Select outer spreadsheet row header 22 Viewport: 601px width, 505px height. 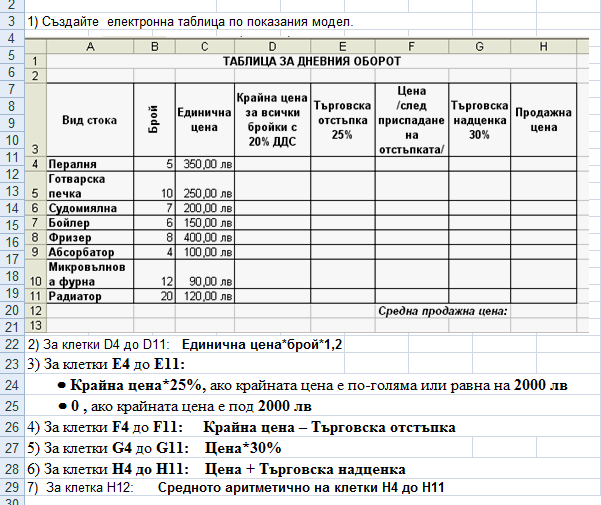pos(12,344)
